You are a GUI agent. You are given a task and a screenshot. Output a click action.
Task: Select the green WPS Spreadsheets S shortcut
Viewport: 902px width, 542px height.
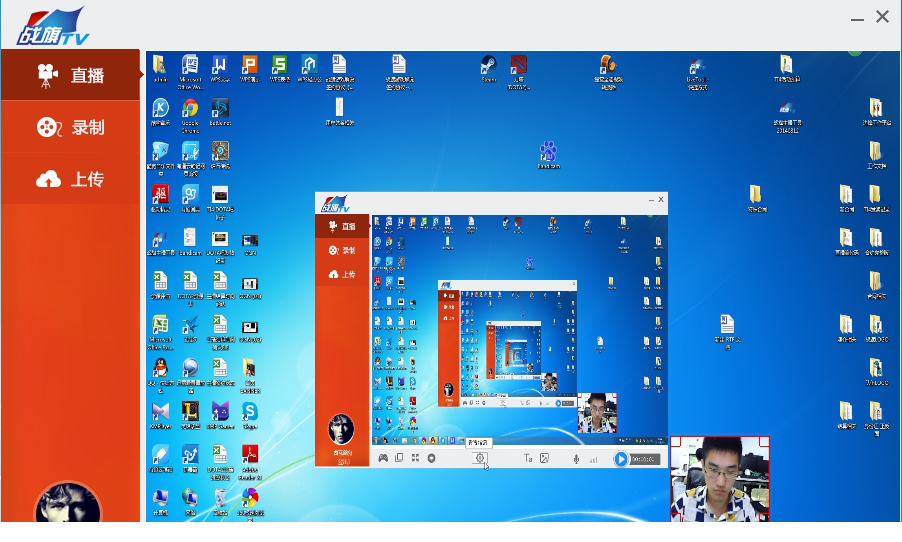click(x=280, y=68)
